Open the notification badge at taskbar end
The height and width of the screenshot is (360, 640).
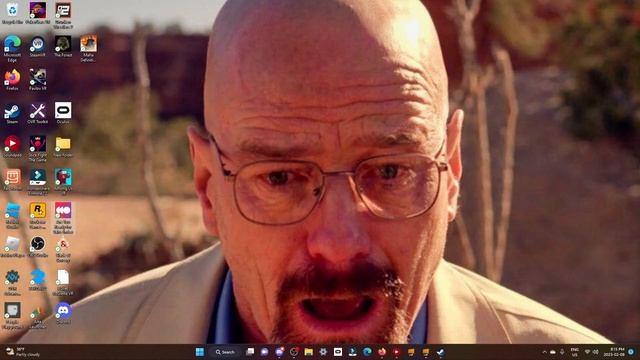pyautogui.click(x=631, y=352)
